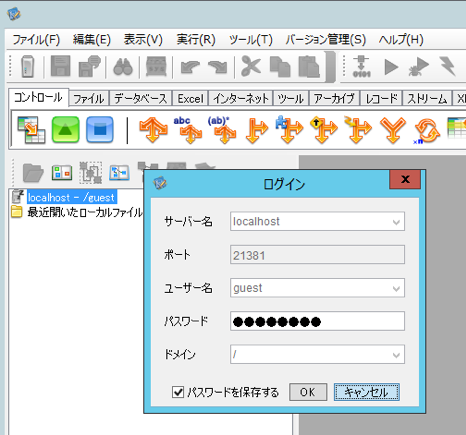
Task: Click the flow diagram icon in tree toolbar
Action: (119, 173)
